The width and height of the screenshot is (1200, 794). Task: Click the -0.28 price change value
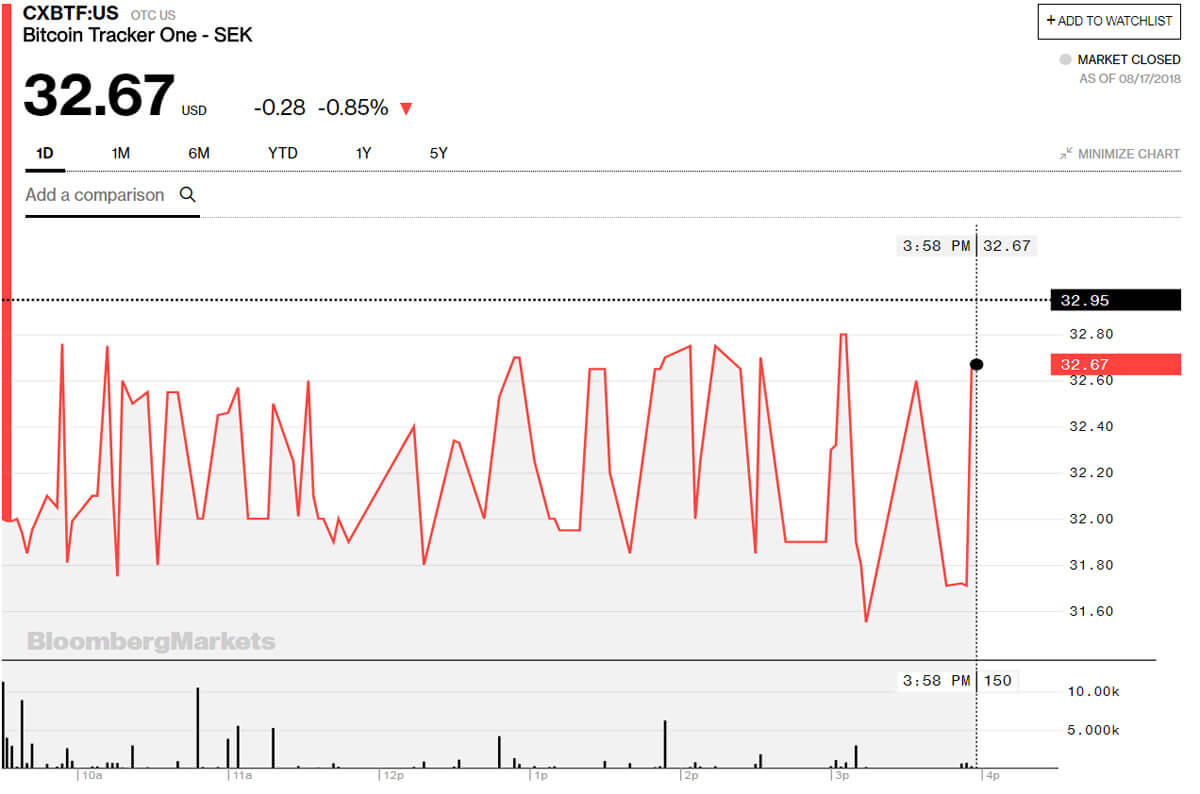point(279,107)
